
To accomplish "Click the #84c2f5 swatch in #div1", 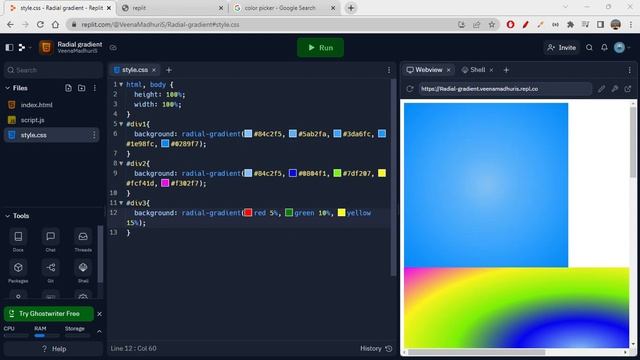I will [x=248, y=133].
